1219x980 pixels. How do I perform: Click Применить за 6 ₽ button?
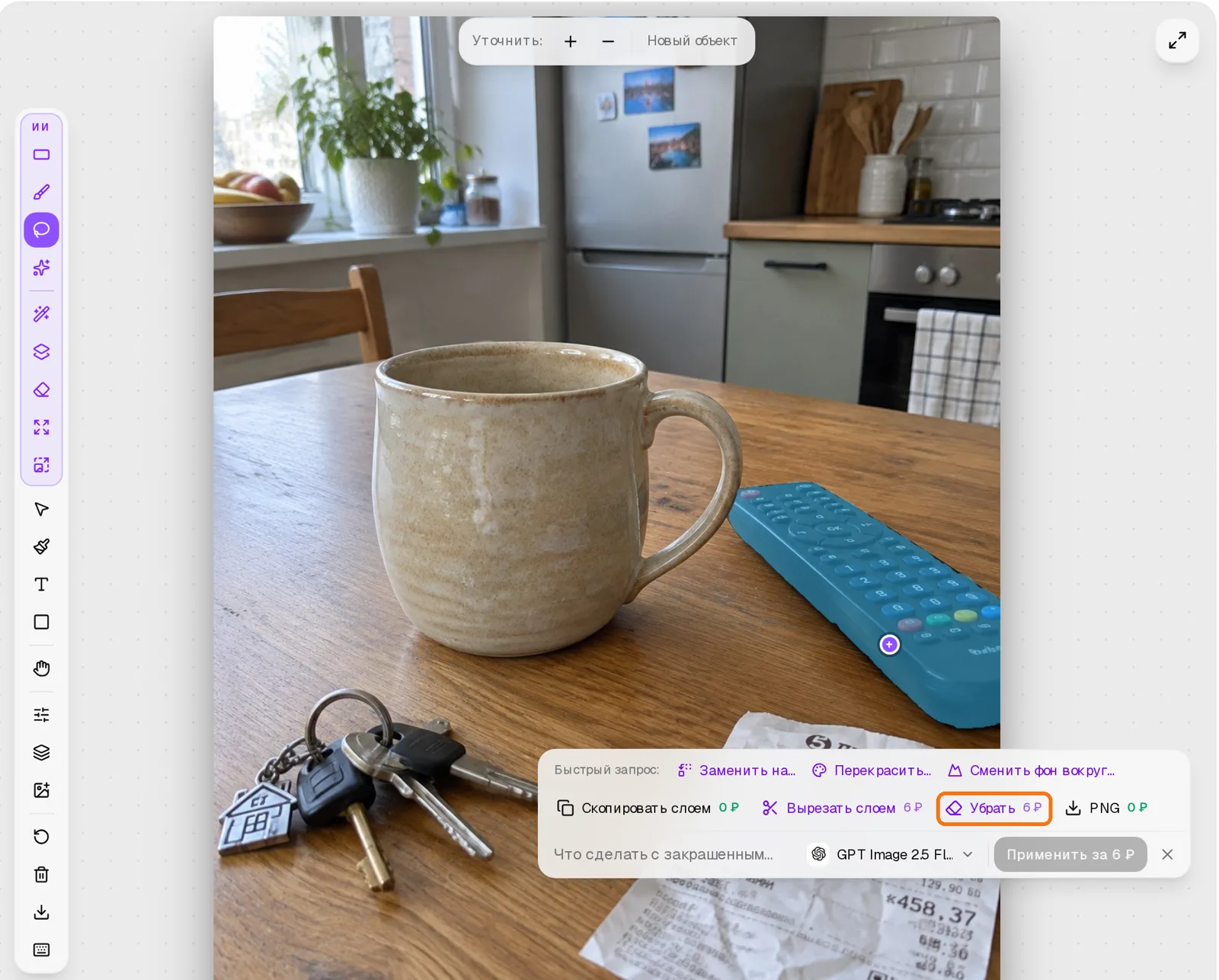tap(1070, 854)
